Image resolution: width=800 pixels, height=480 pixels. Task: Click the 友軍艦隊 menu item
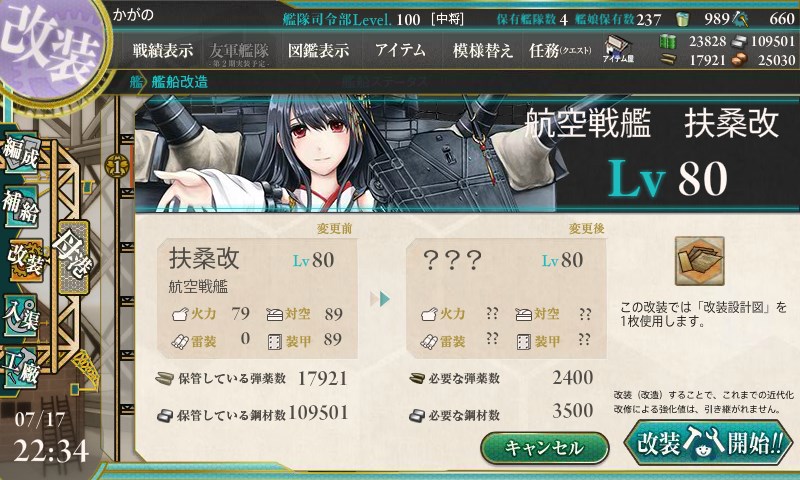click(x=239, y=53)
